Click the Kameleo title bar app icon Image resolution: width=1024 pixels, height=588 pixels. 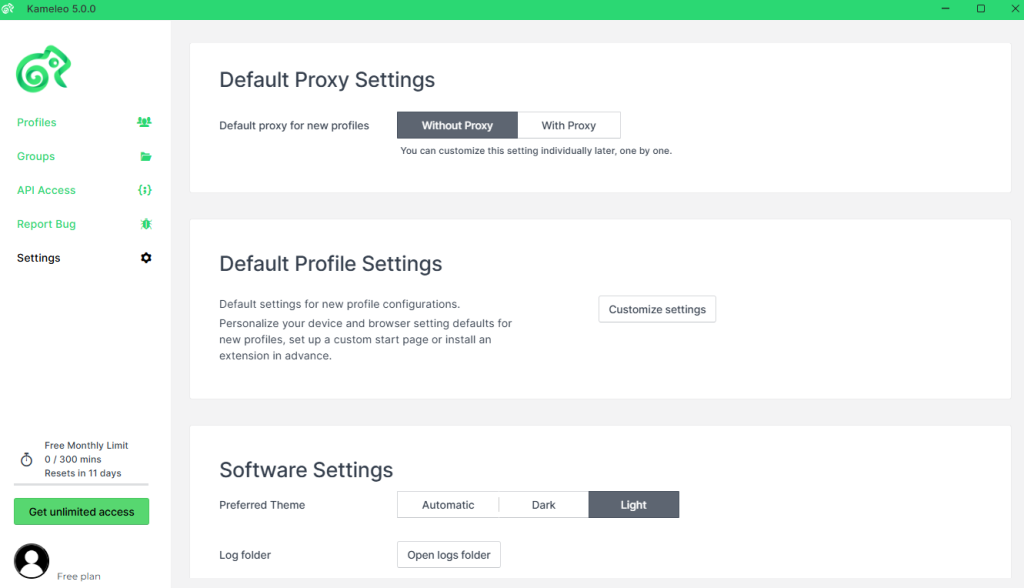click(x=8, y=8)
